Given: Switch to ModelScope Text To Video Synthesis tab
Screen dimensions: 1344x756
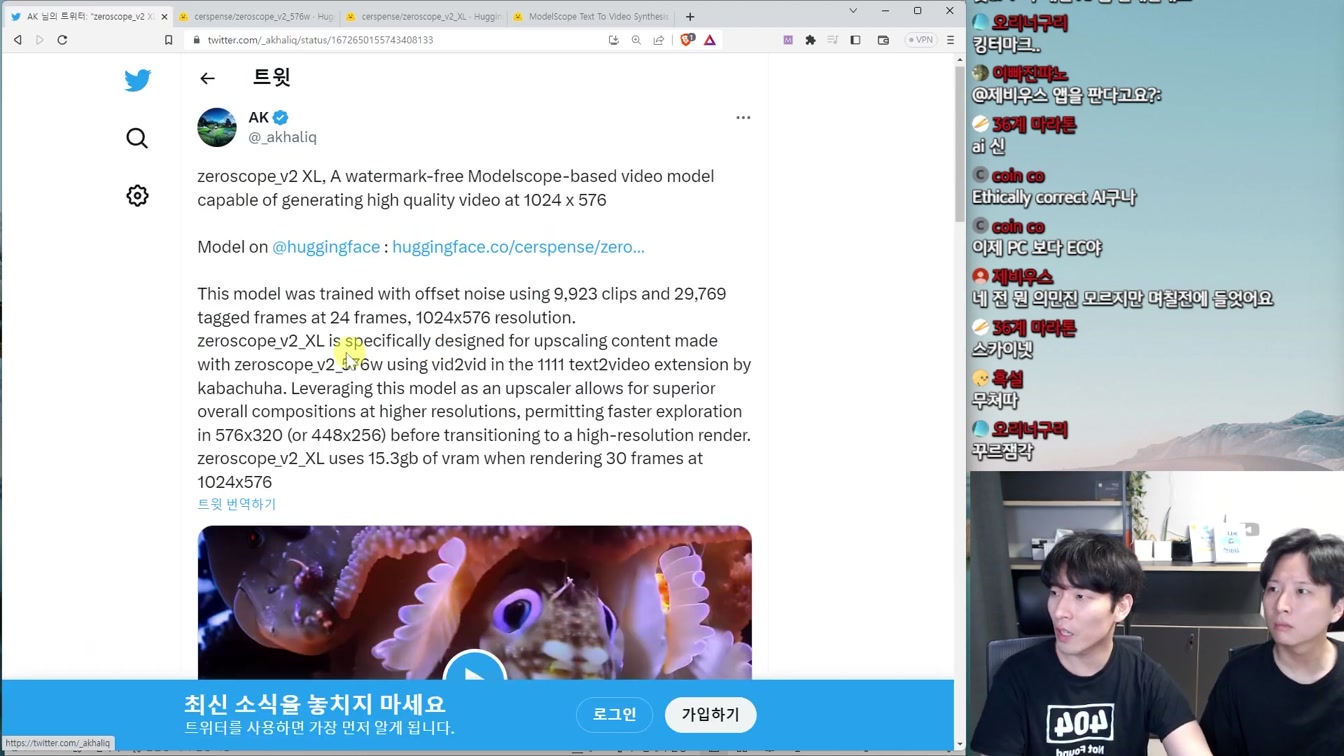Looking at the screenshot, I should pos(590,16).
